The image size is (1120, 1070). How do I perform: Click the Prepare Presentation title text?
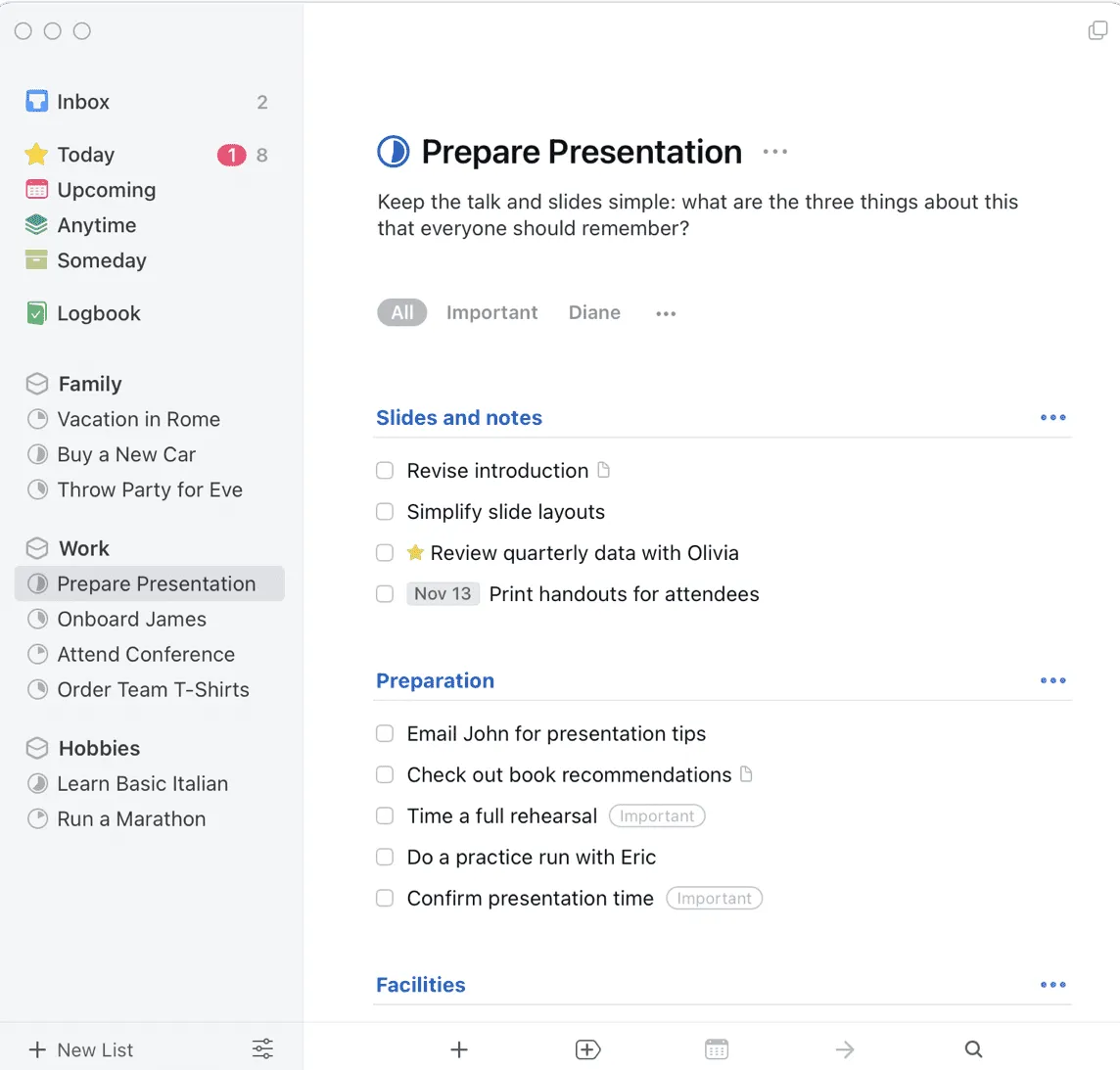click(x=582, y=152)
